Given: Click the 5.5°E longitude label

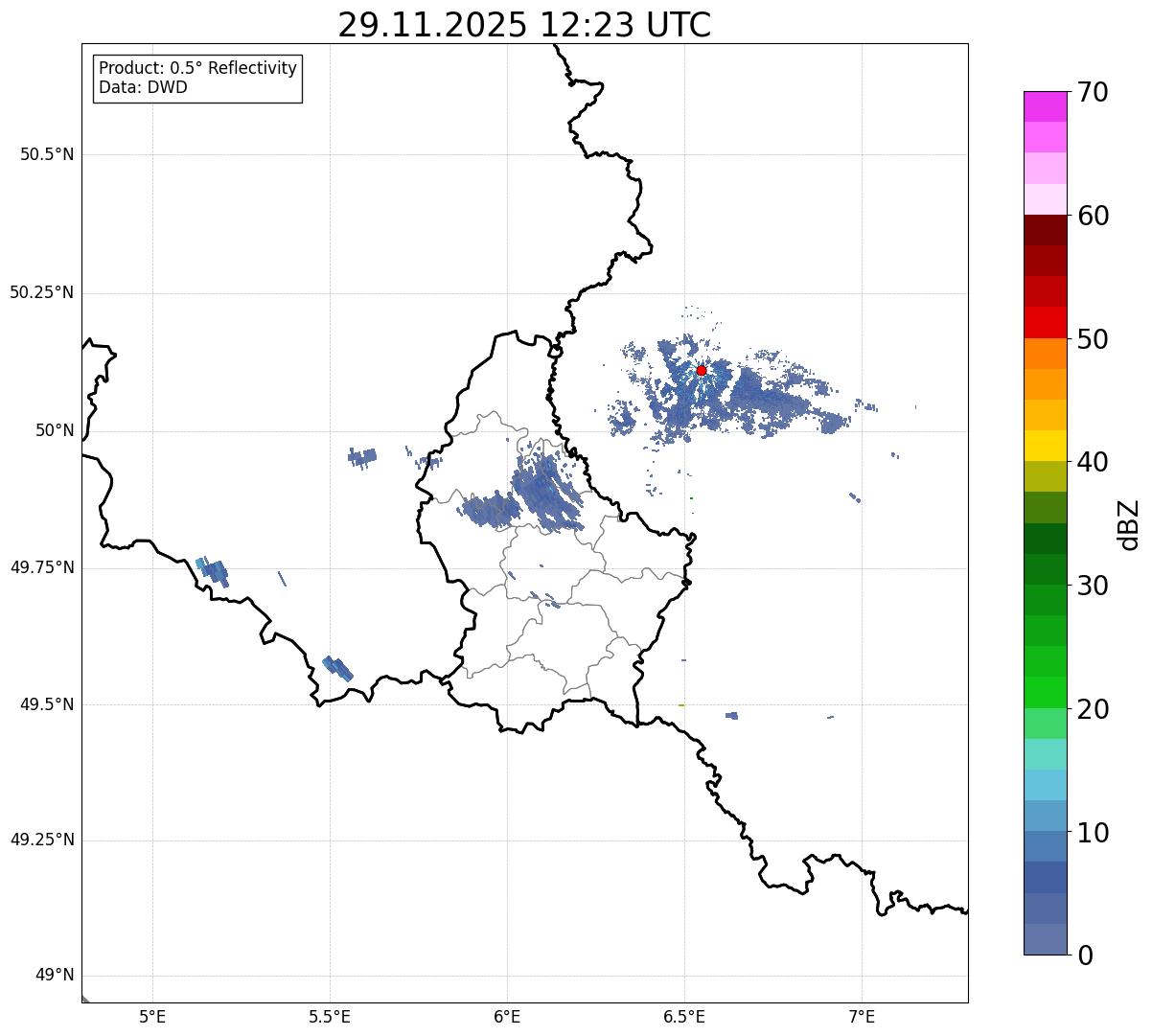Looking at the screenshot, I should [x=330, y=1017].
